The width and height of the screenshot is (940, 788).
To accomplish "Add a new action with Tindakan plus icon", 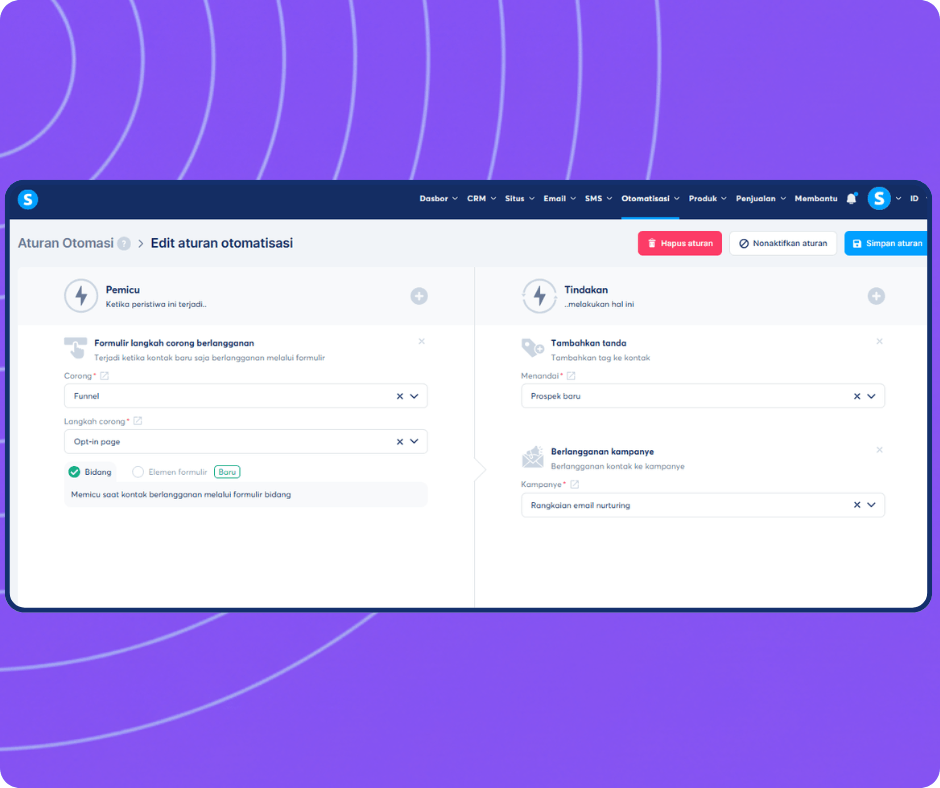I will click(x=876, y=296).
